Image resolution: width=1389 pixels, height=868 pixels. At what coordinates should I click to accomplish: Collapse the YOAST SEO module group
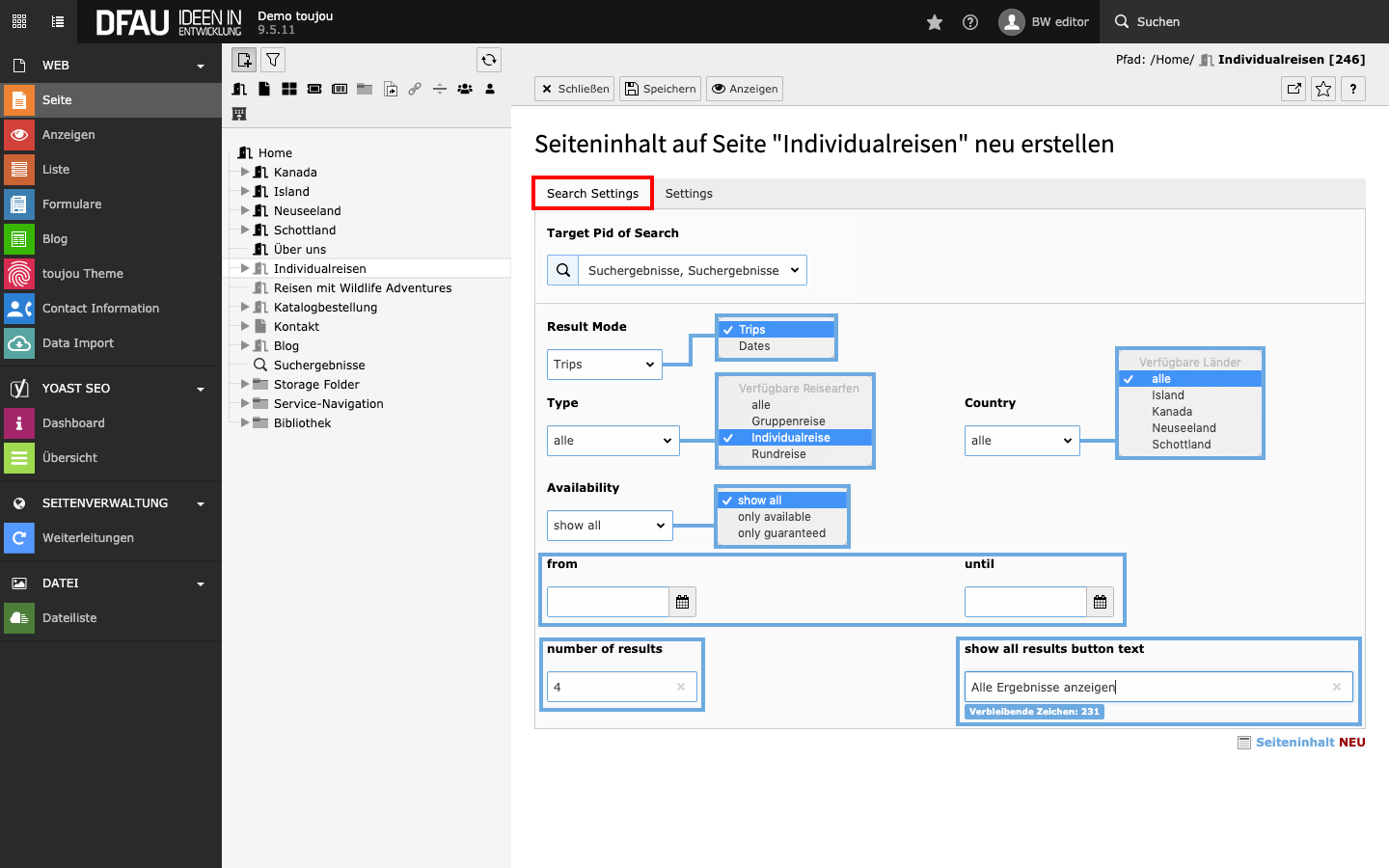pos(201,389)
